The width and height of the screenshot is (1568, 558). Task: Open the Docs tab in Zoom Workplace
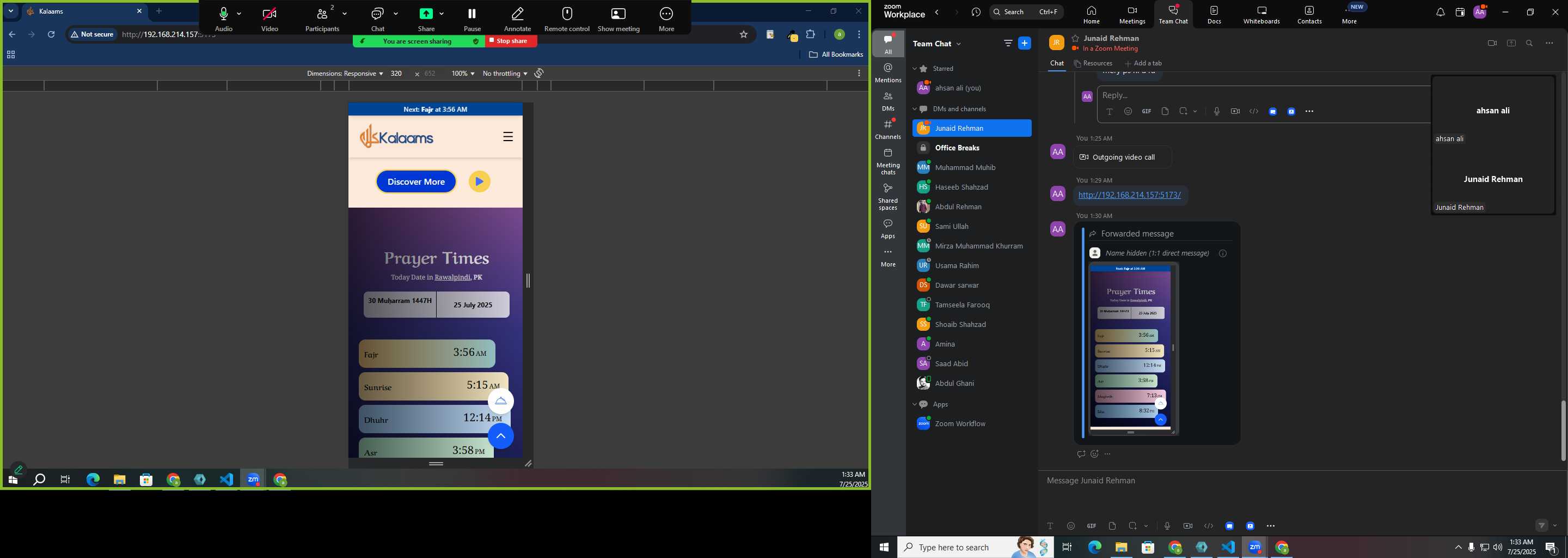(1214, 15)
